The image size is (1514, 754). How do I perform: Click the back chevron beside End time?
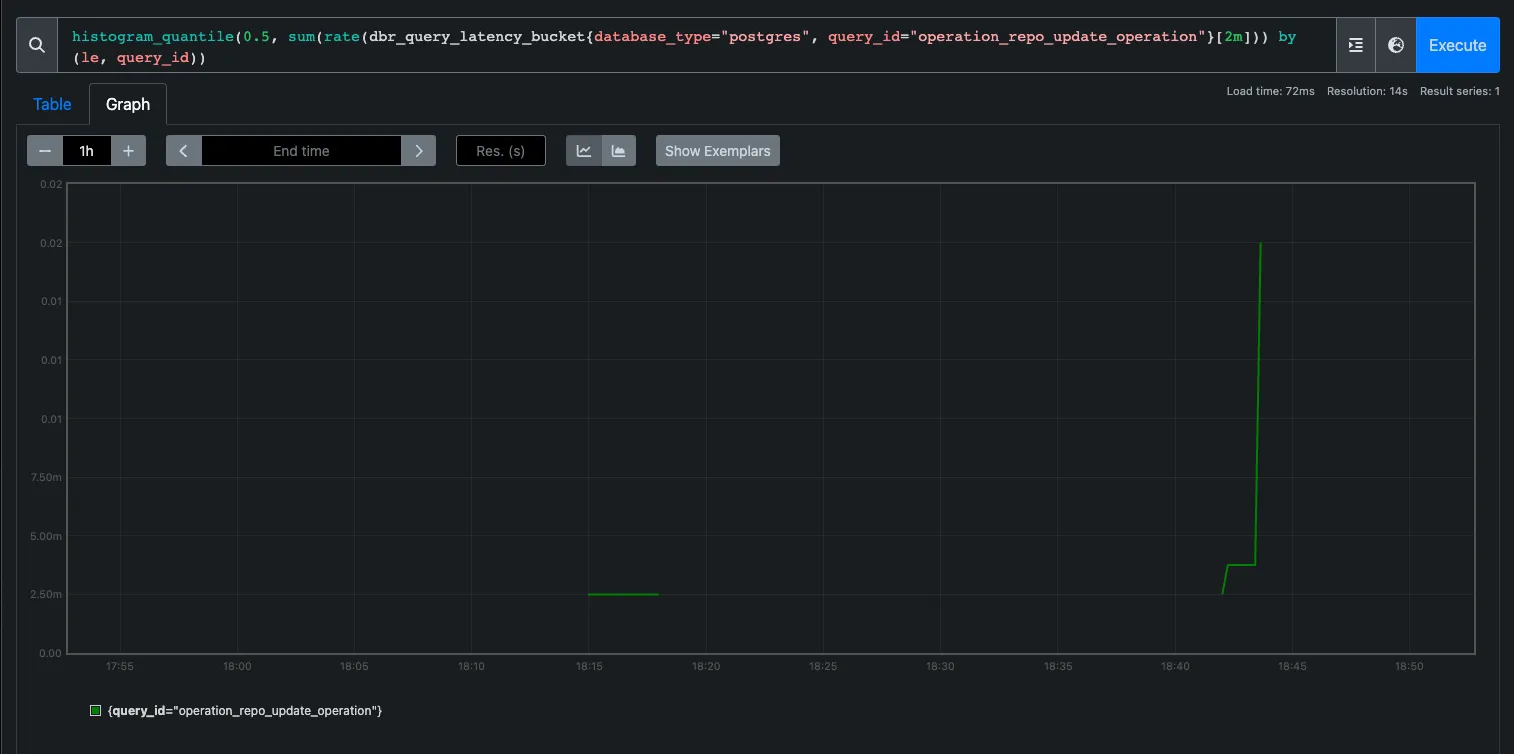pyautogui.click(x=184, y=150)
